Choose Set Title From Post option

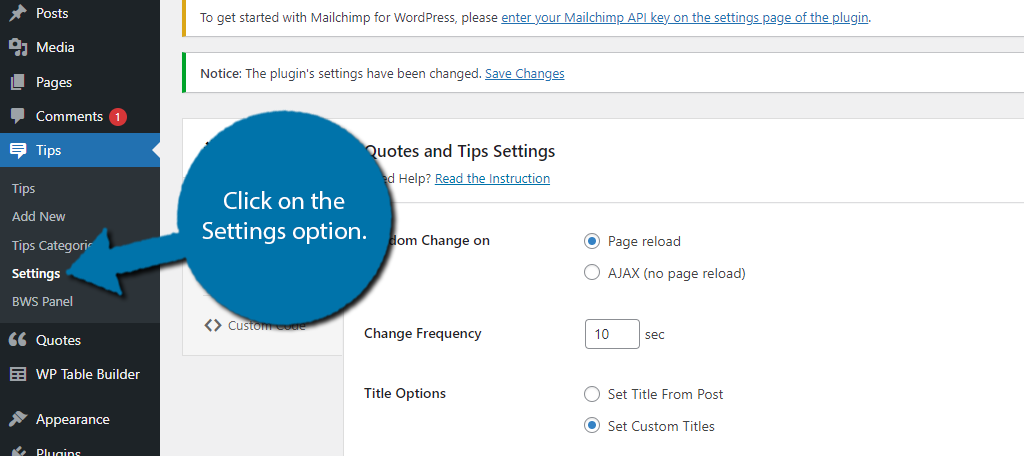591,394
